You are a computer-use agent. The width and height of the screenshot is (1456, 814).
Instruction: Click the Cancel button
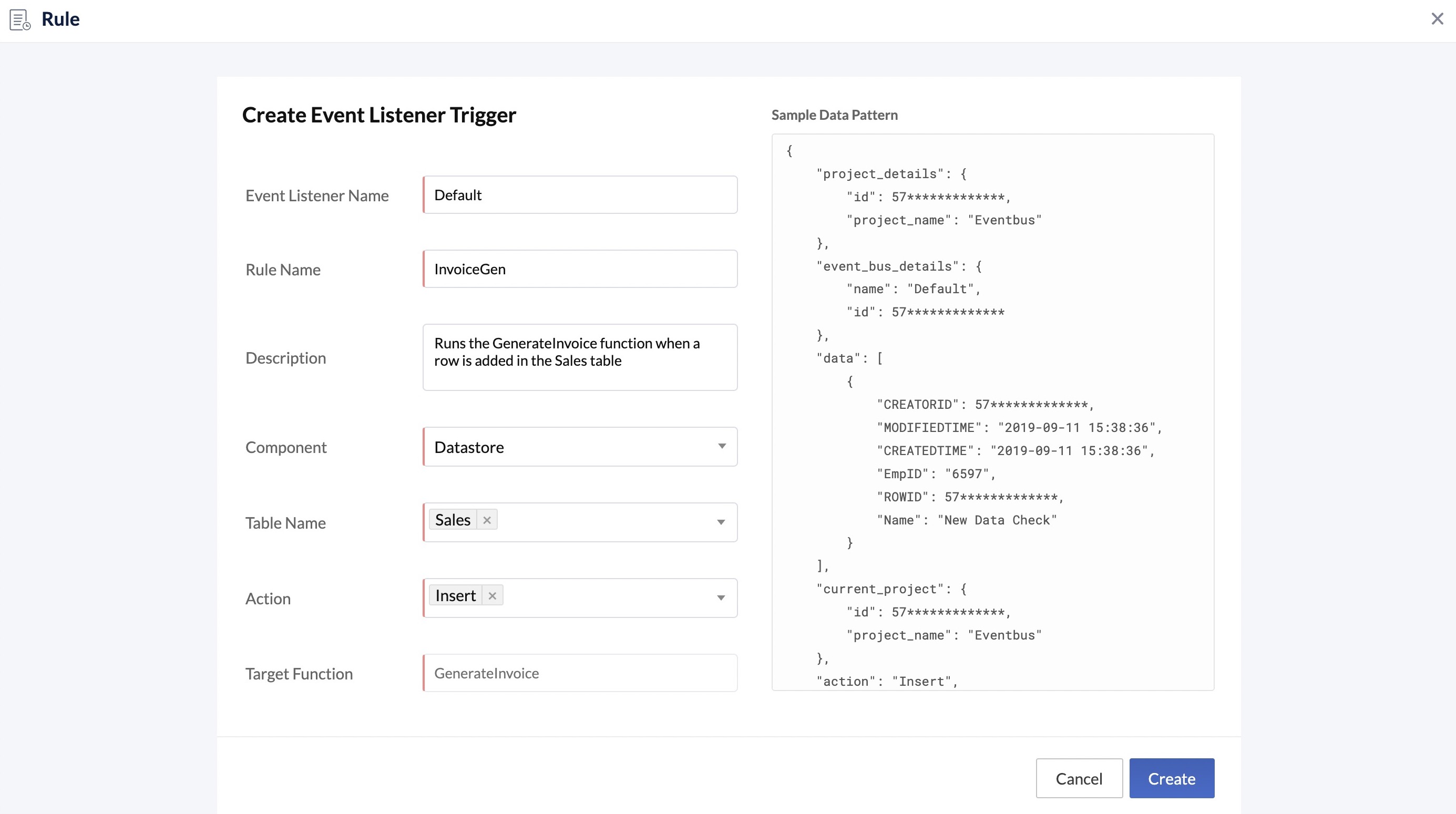point(1079,778)
